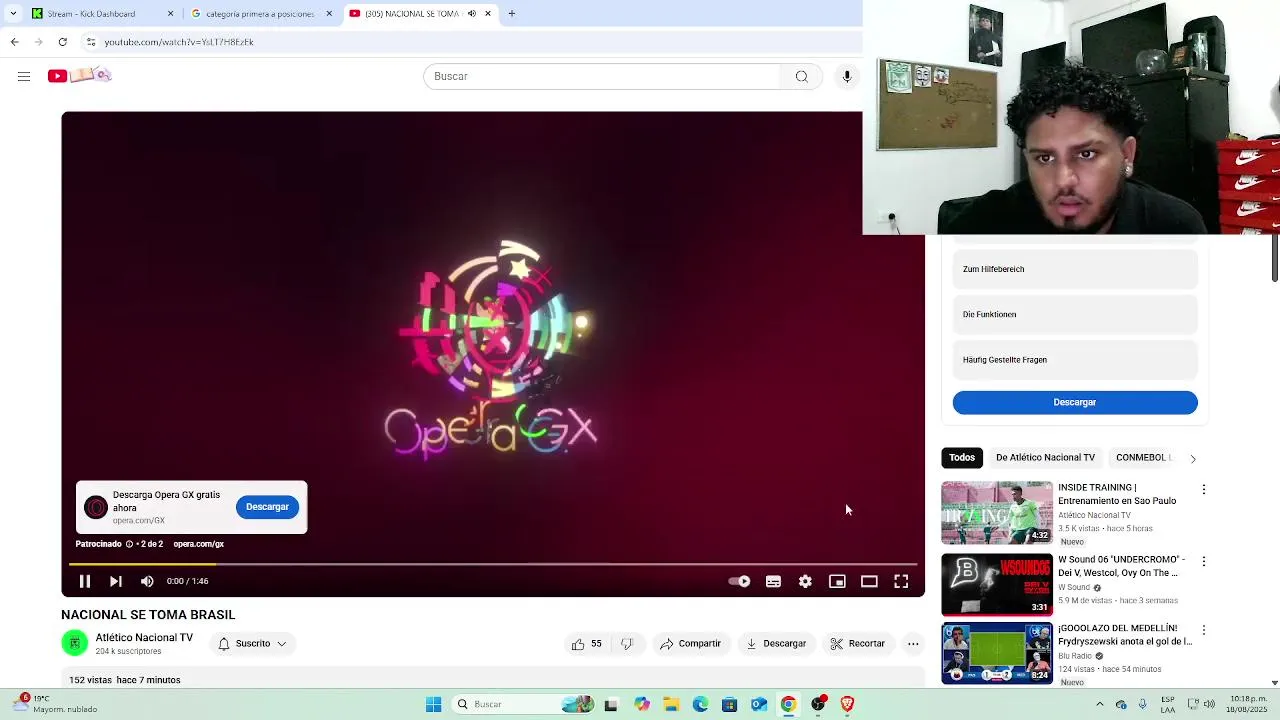Open Brave browser from the taskbar
The image size is (1280, 720).
point(847,704)
